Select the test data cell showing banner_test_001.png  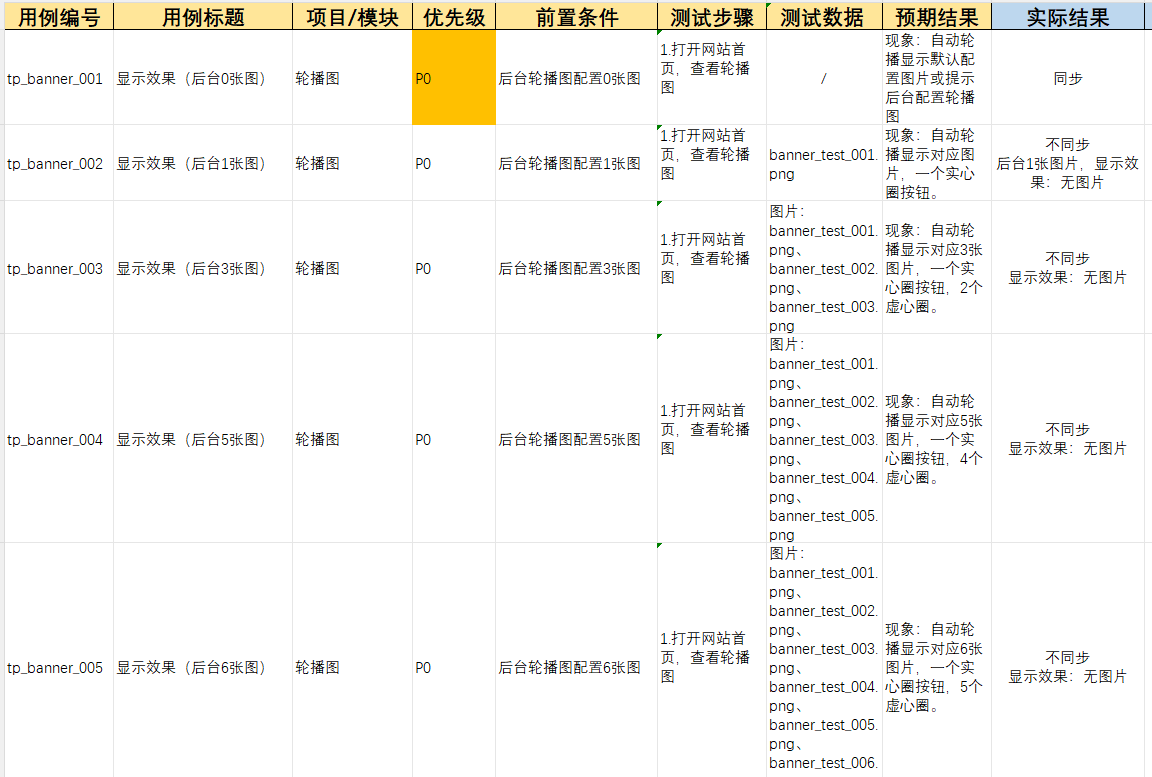pyautogui.click(x=822, y=163)
